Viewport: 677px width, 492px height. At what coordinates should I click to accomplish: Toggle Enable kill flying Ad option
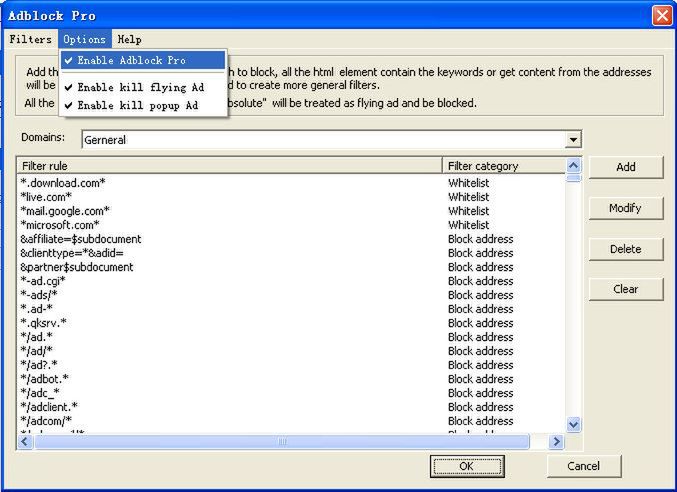[x=143, y=87]
